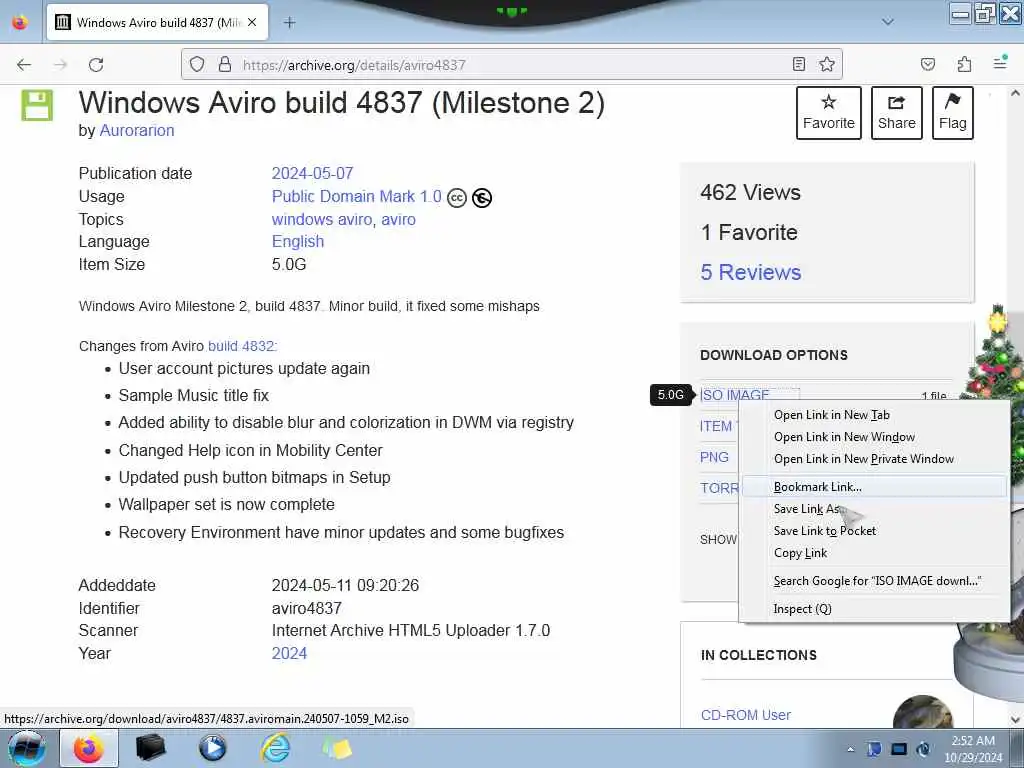Click the URL address bar field
Image resolution: width=1024 pixels, height=768 pixels.
click(x=511, y=65)
